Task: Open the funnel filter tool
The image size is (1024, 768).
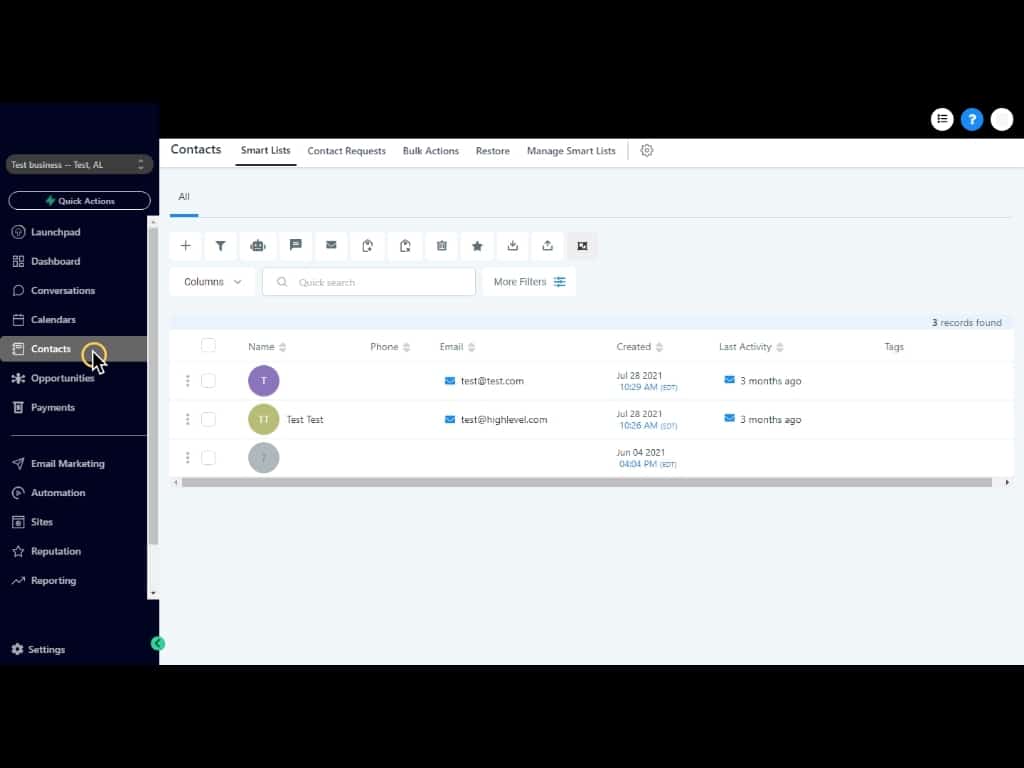Action: pos(221,246)
